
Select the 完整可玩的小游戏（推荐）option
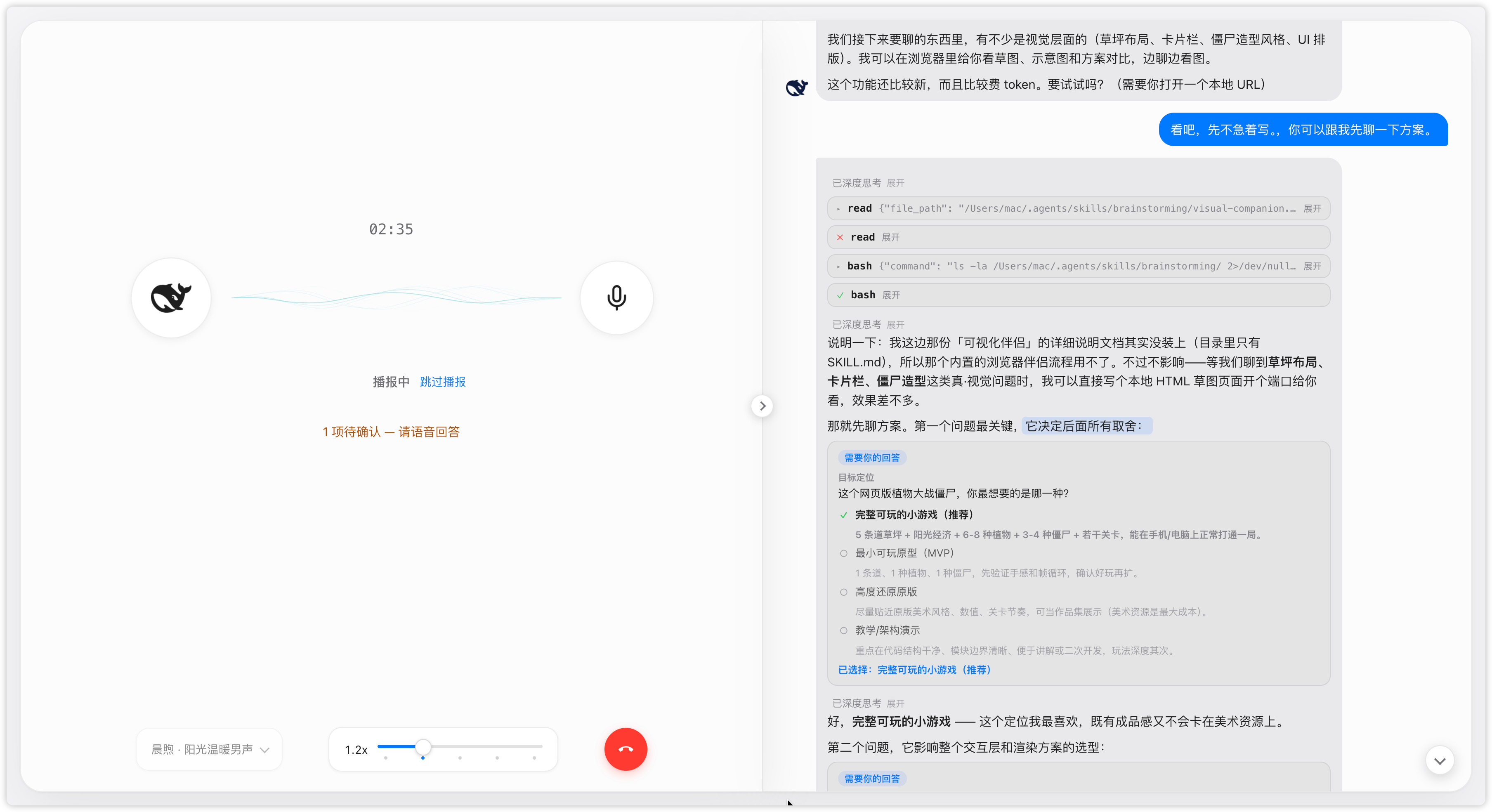[x=914, y=514]
